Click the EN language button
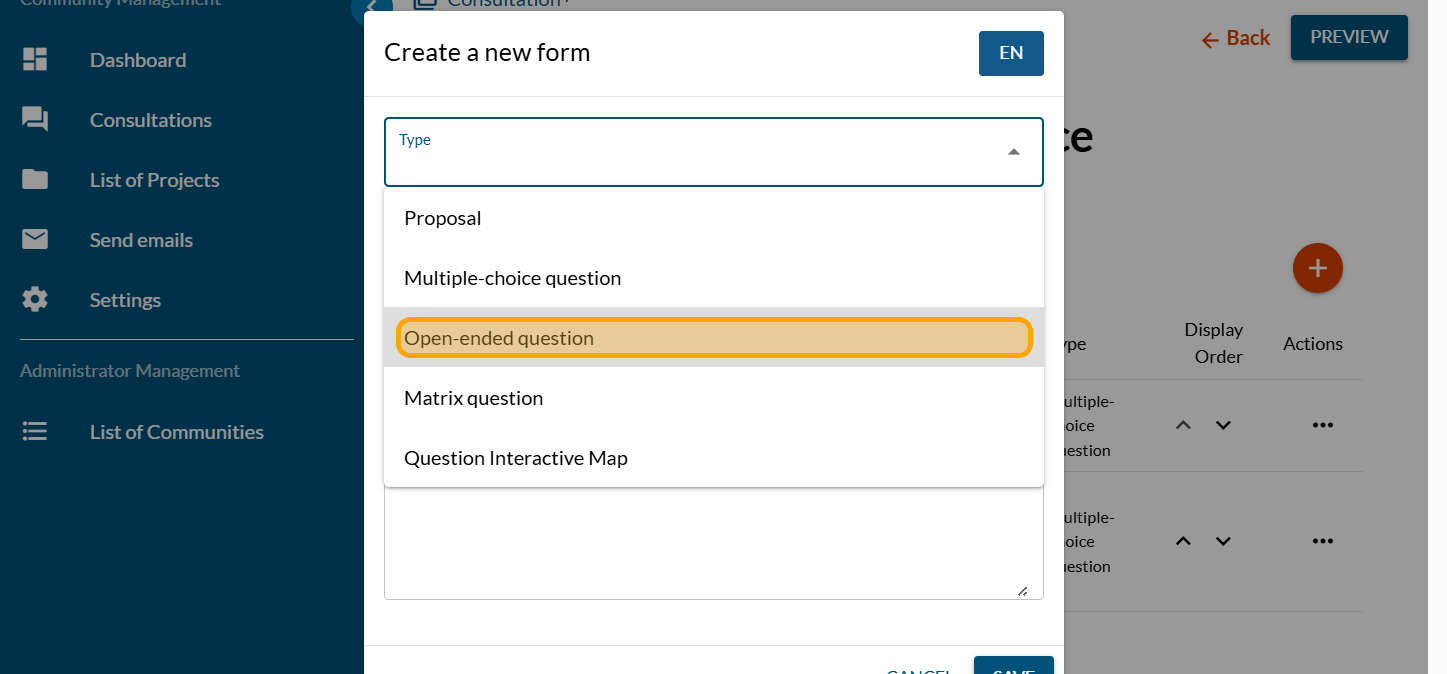Image resolution: width=1447 pixels, height=674 pixels. tap(1011, 53)
